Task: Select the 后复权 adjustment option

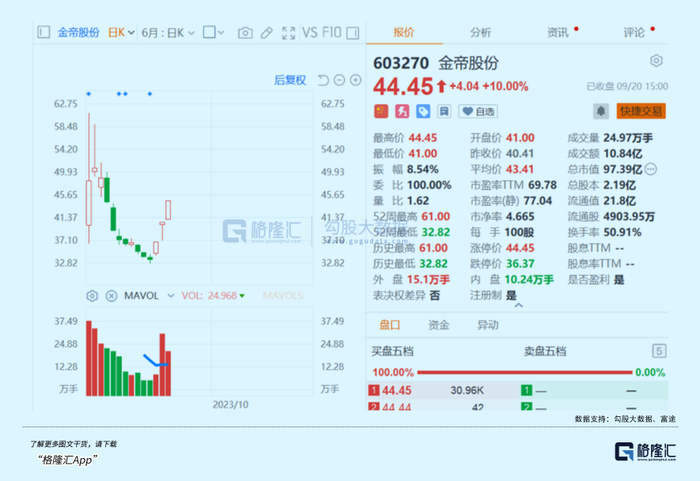Action: tap(290, 80)
